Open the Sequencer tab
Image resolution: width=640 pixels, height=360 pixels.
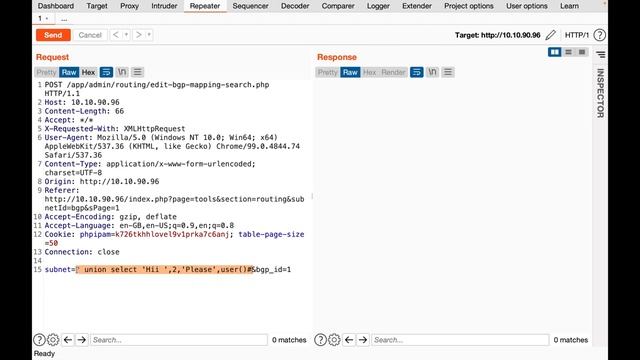pos(250,6)
